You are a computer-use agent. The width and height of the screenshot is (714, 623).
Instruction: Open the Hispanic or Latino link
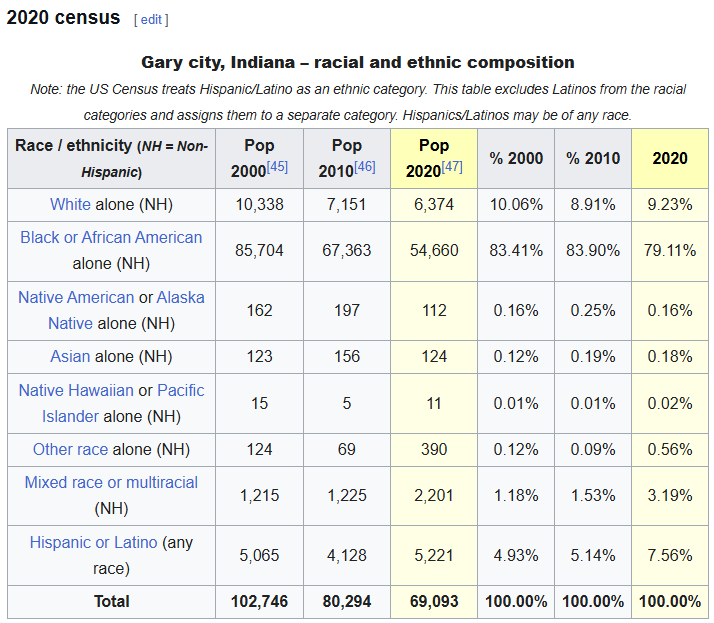click(x=93, y=542)
